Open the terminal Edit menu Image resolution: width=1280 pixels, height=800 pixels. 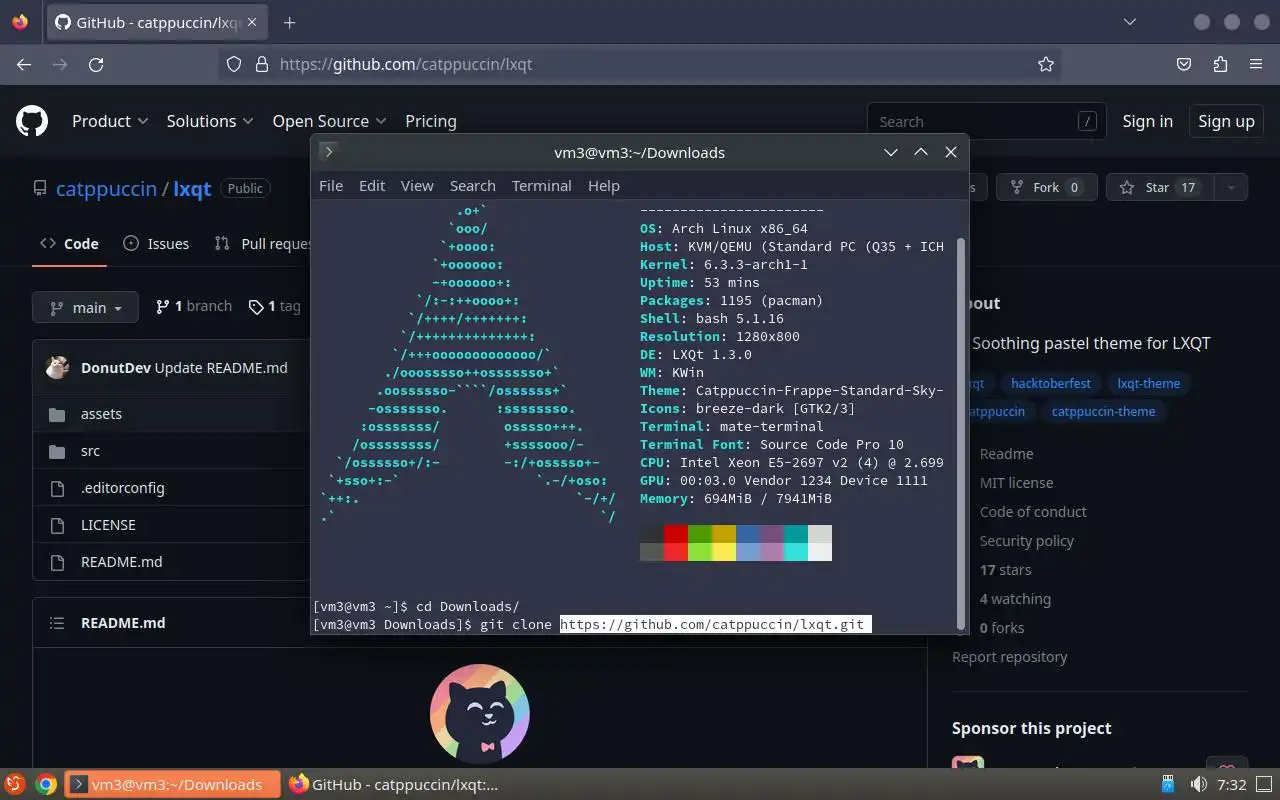[x=372, y=186]
